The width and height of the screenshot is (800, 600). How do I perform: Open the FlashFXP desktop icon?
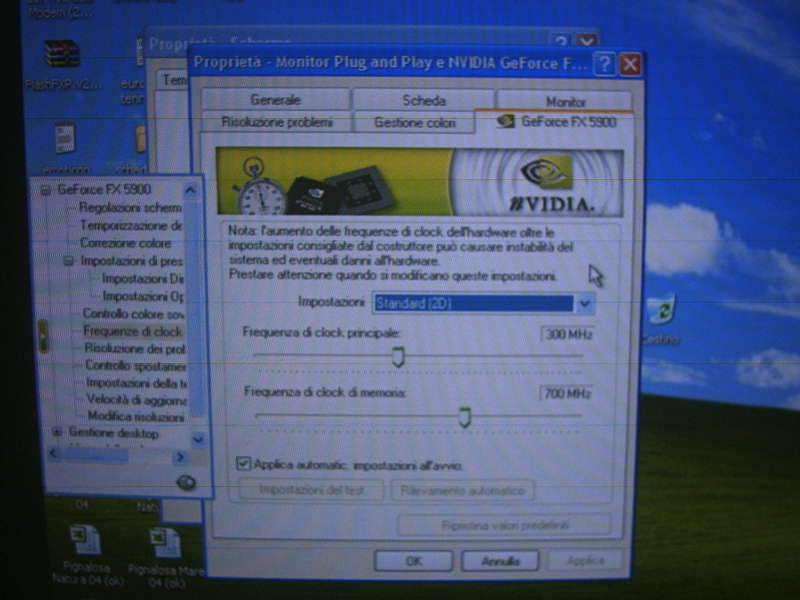tap(62, 64)
